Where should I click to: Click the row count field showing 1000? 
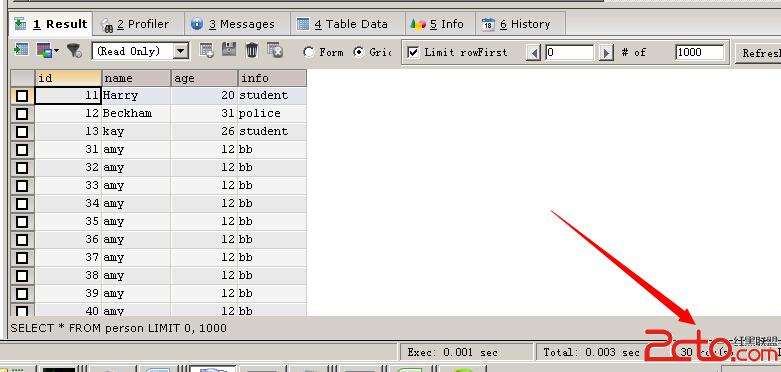[699, 52]
